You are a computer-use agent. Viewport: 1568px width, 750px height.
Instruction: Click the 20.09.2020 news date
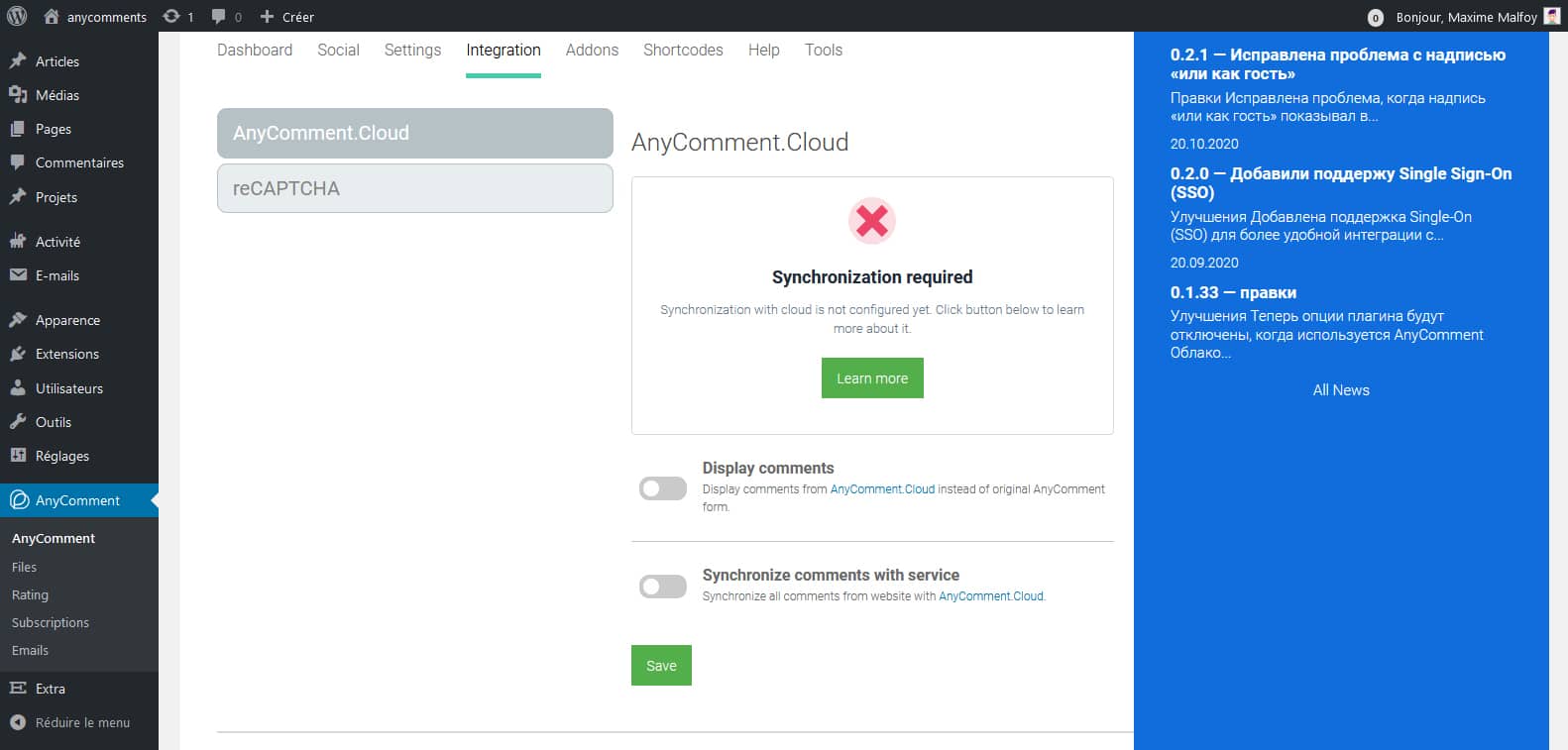click(1204, 263)
